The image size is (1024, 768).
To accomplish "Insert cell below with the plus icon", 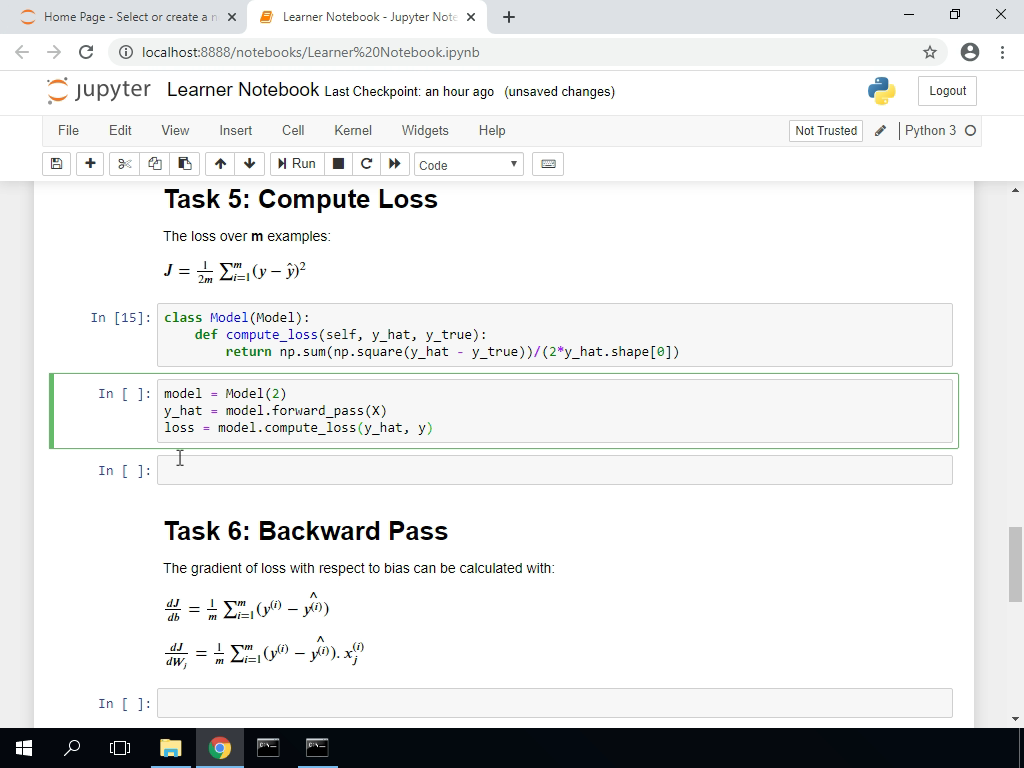I will [90, 164].
